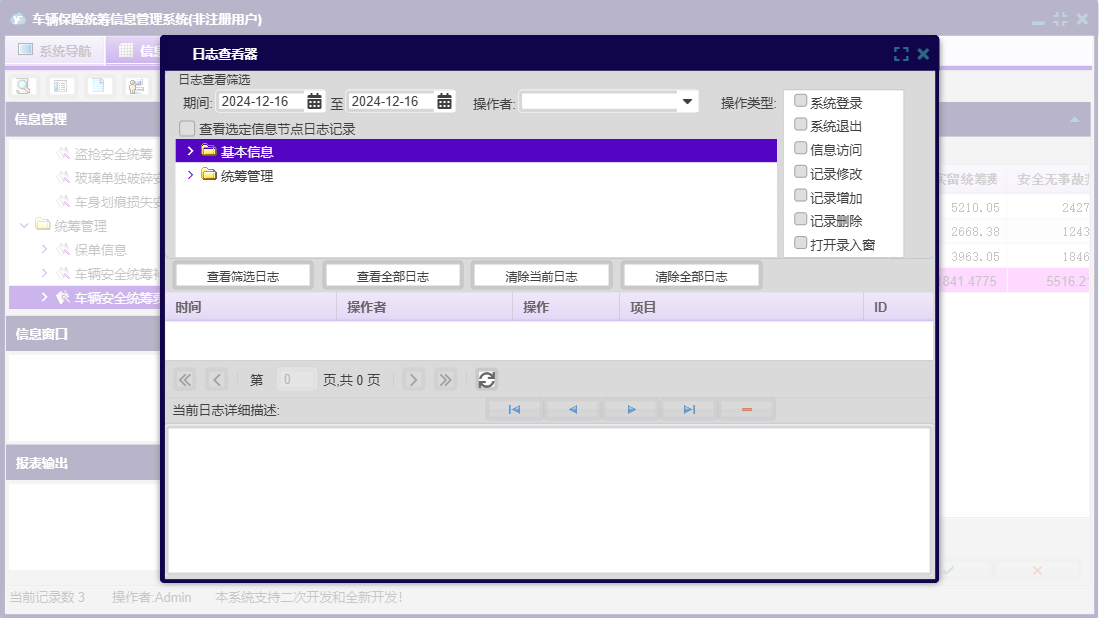Viewport: 1099px width, 618px height.
Task: Tick the 记录删除 checkbox
Action: click(800, 219)
